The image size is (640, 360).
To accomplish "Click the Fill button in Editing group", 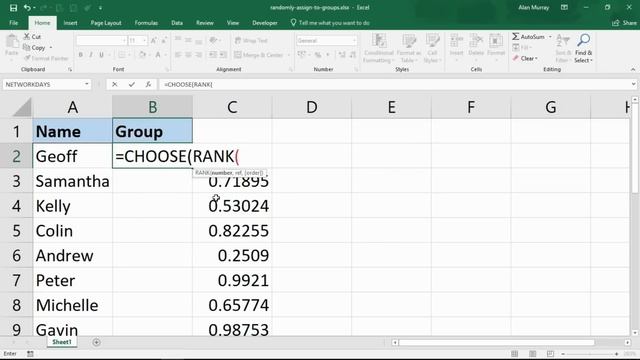I will pos(521,48).
